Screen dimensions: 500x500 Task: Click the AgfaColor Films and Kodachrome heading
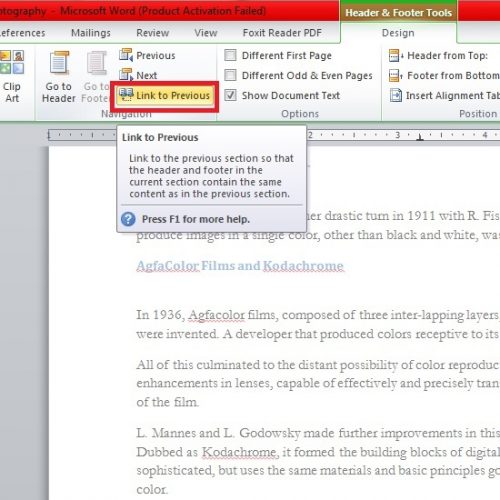[x=240, y=266]
